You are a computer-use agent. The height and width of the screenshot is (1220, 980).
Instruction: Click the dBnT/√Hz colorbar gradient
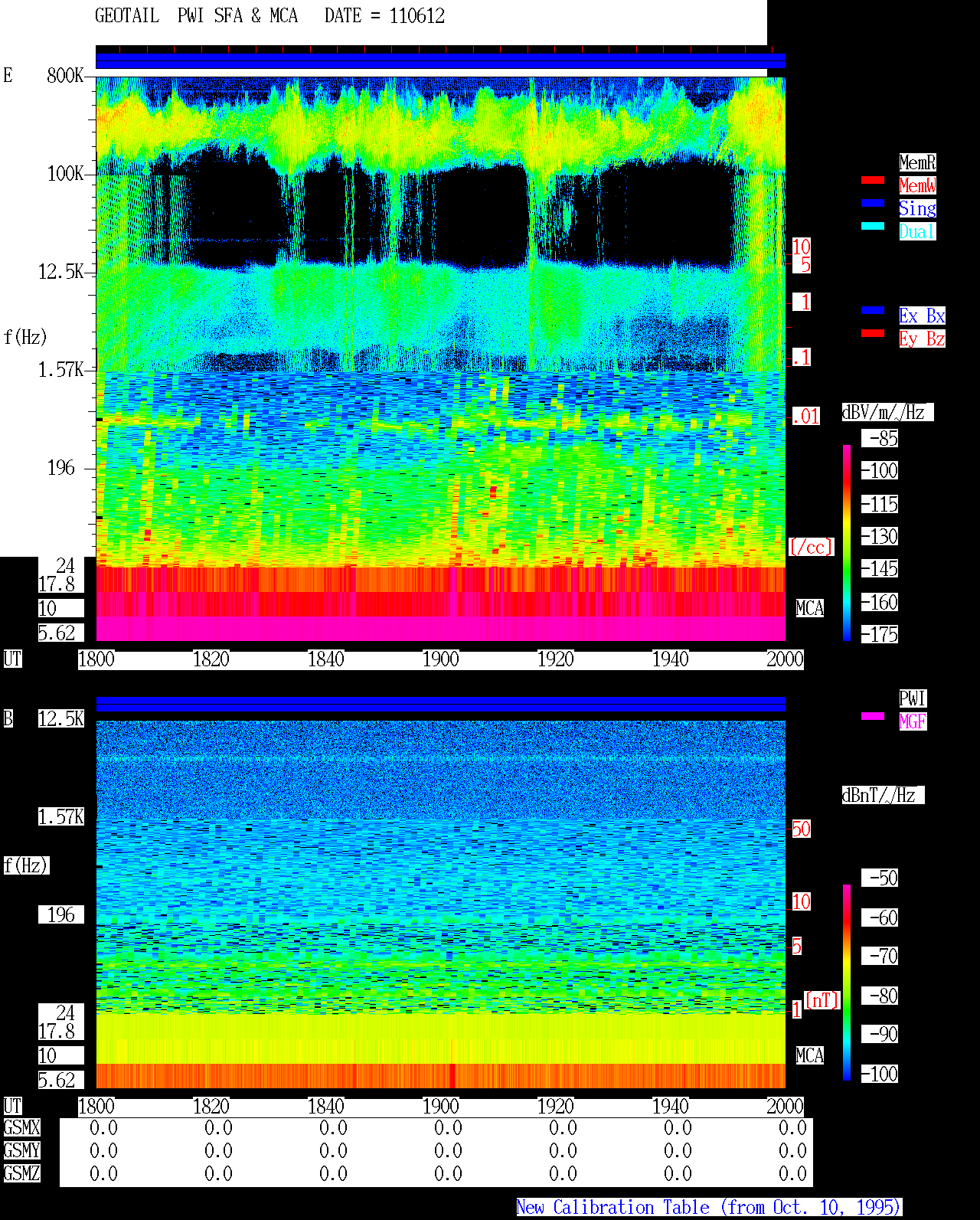(x=847, y=983)
